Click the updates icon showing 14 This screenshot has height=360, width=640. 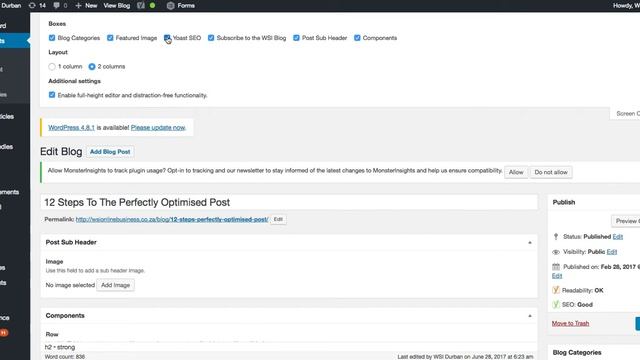pyautogui.click(x=32, y=6)
